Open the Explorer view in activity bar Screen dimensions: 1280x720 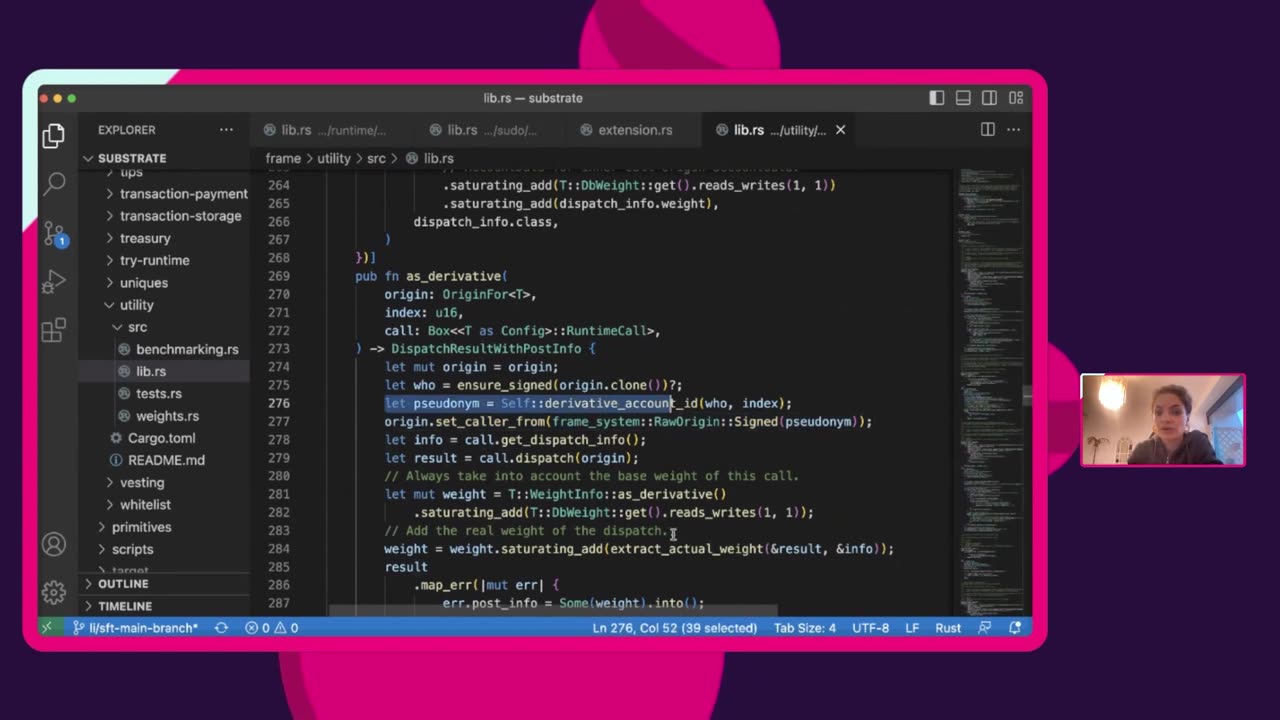click(54, 135)
